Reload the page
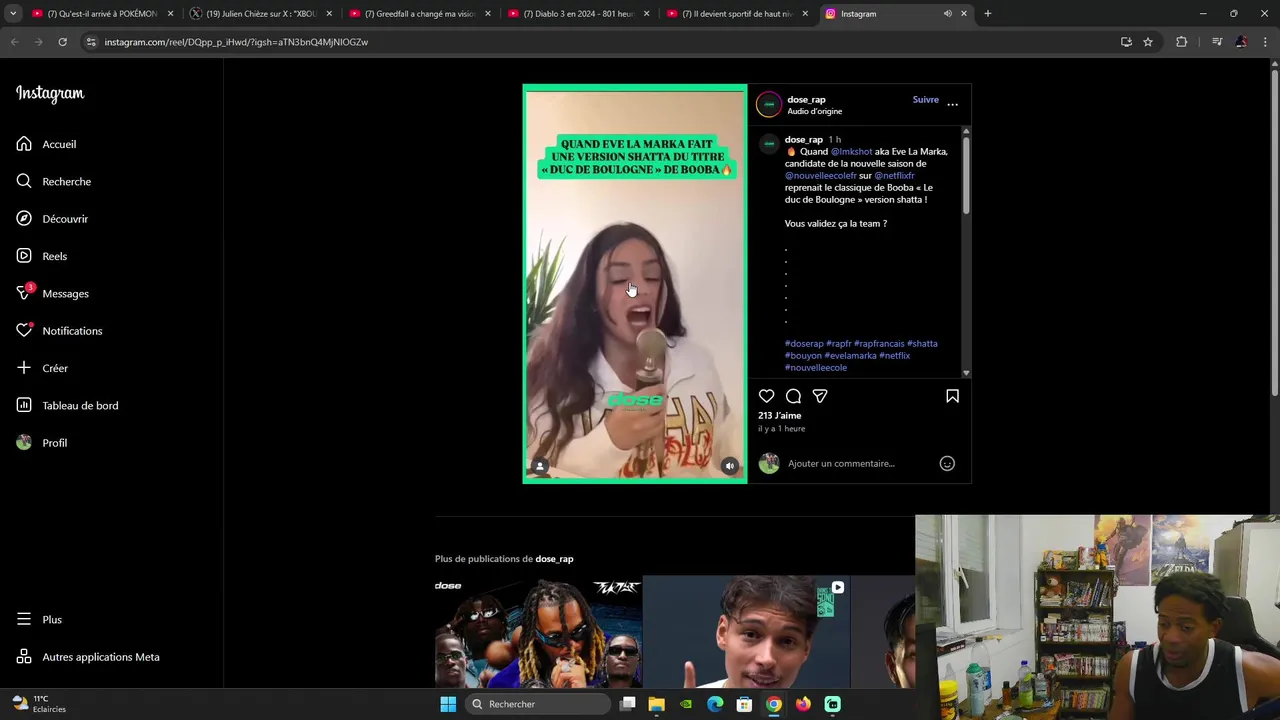Screen dimensions: 1280x720 click(62, 42)
